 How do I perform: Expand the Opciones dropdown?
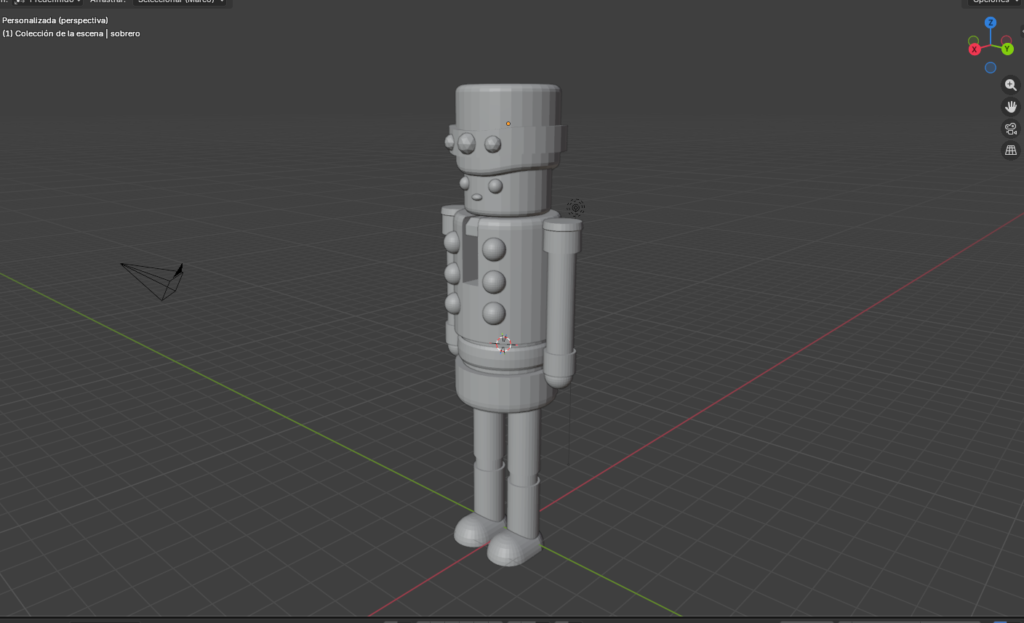click(993, 3)
